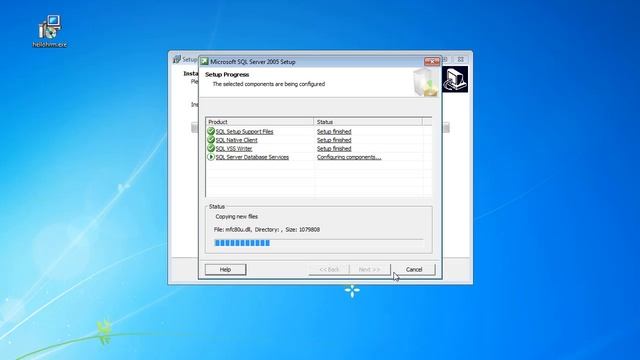Click the Product column header
This screenshot has width=640, height=360.
260,122
